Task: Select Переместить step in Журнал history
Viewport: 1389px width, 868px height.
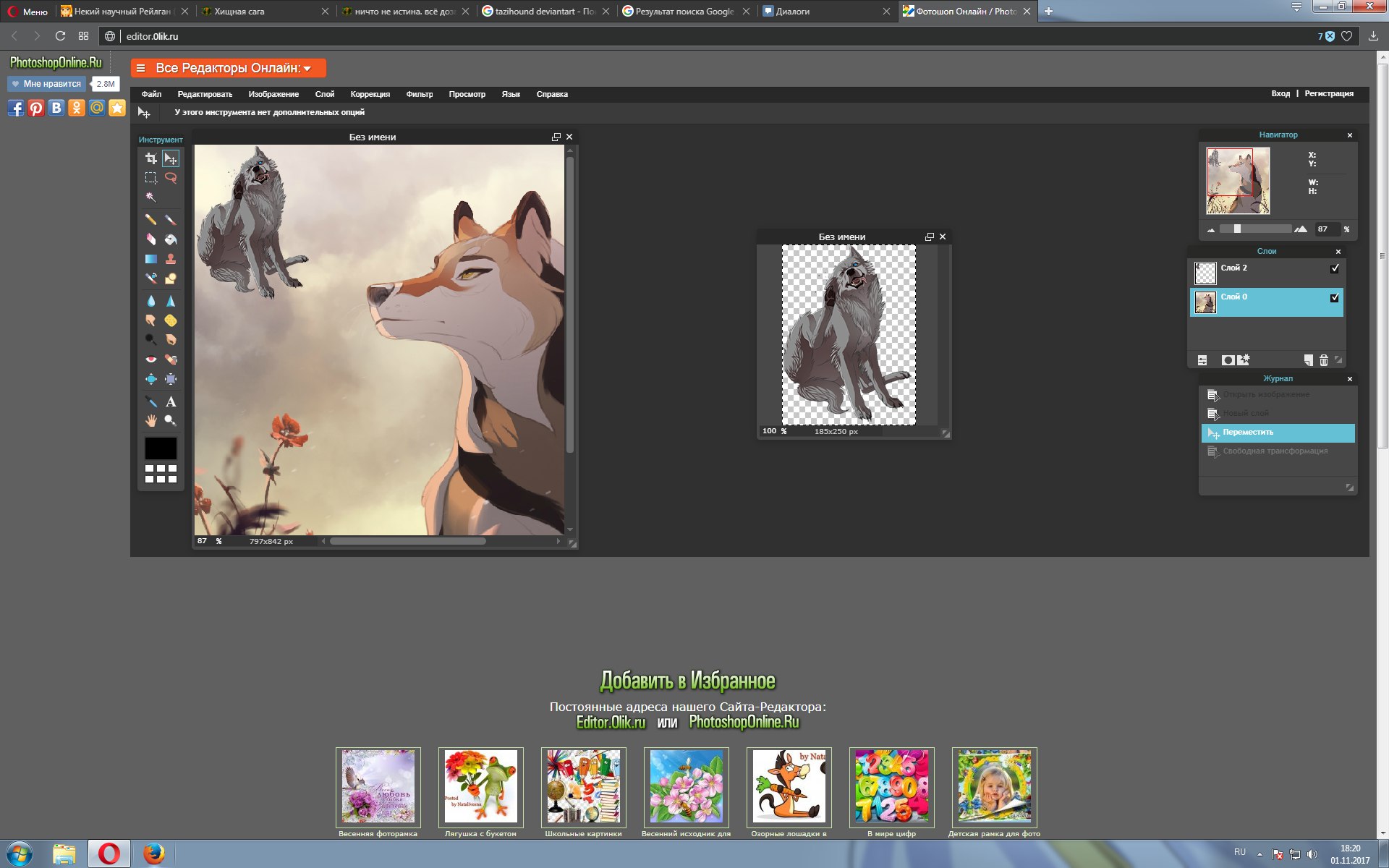Action: tap(1278, 433)
